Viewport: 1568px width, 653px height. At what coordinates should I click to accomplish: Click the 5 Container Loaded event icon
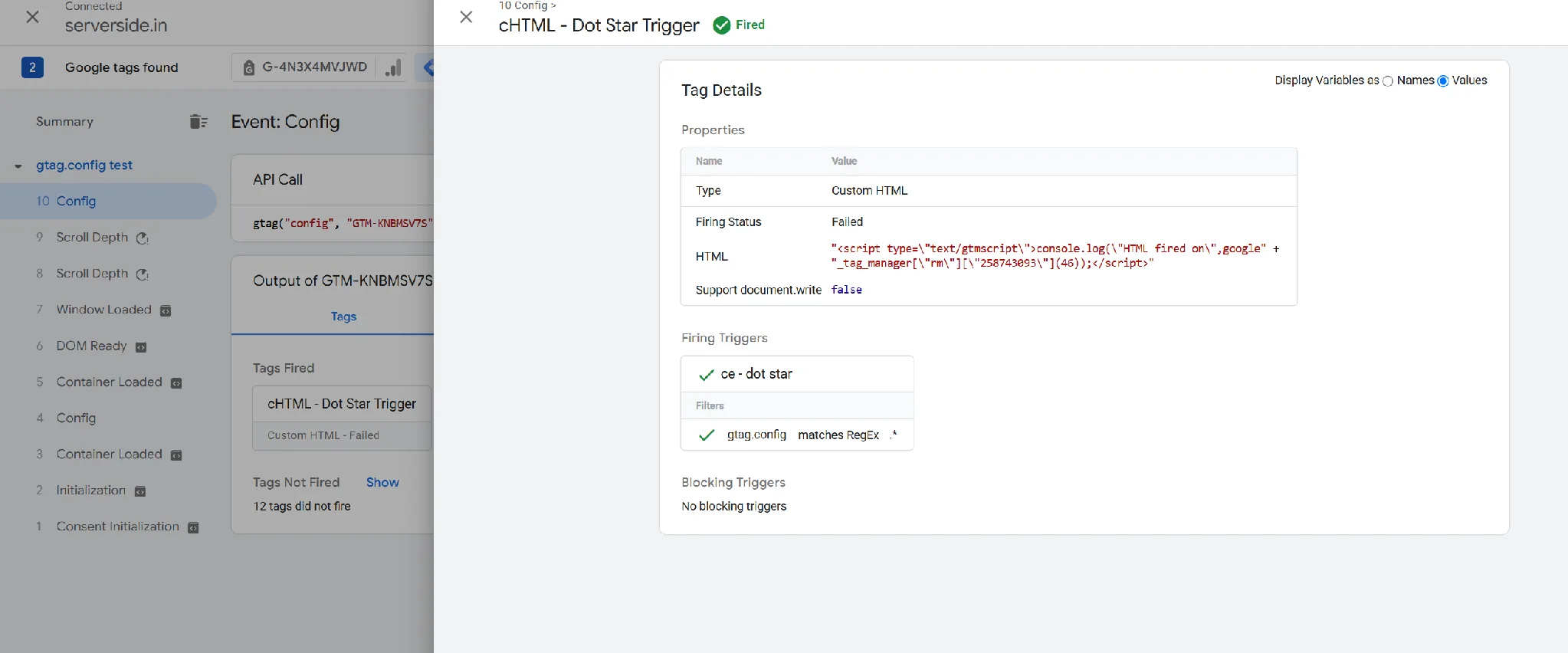(176, 383)
